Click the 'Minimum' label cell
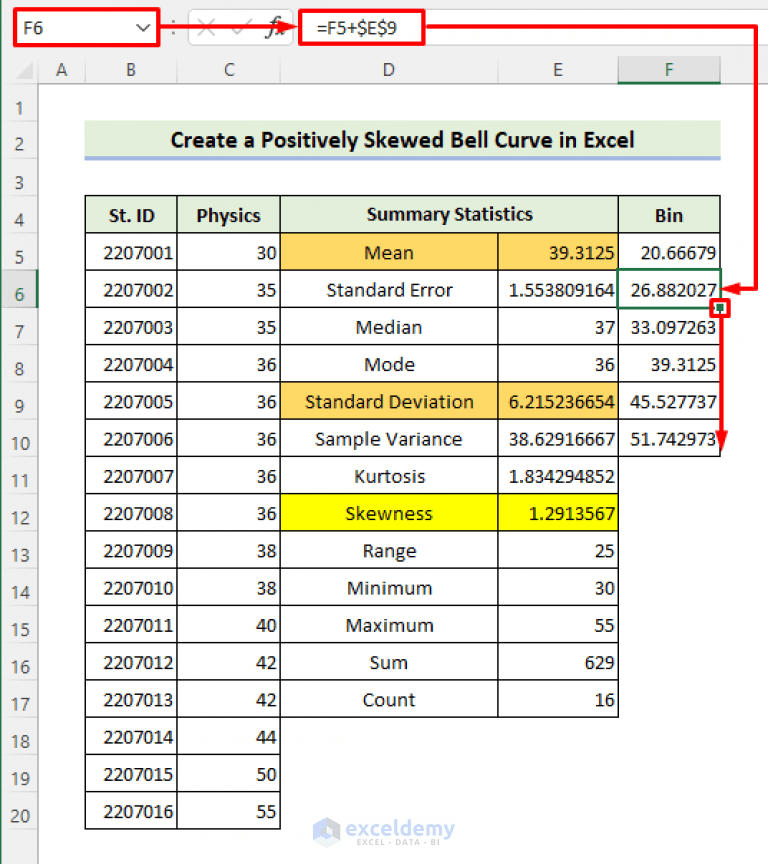 tap(389, 587)
